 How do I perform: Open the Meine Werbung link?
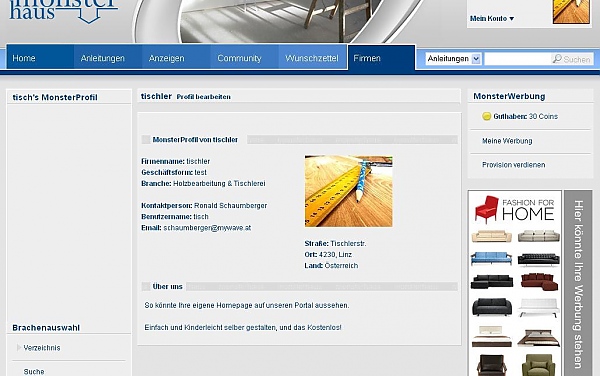point(507,141)
